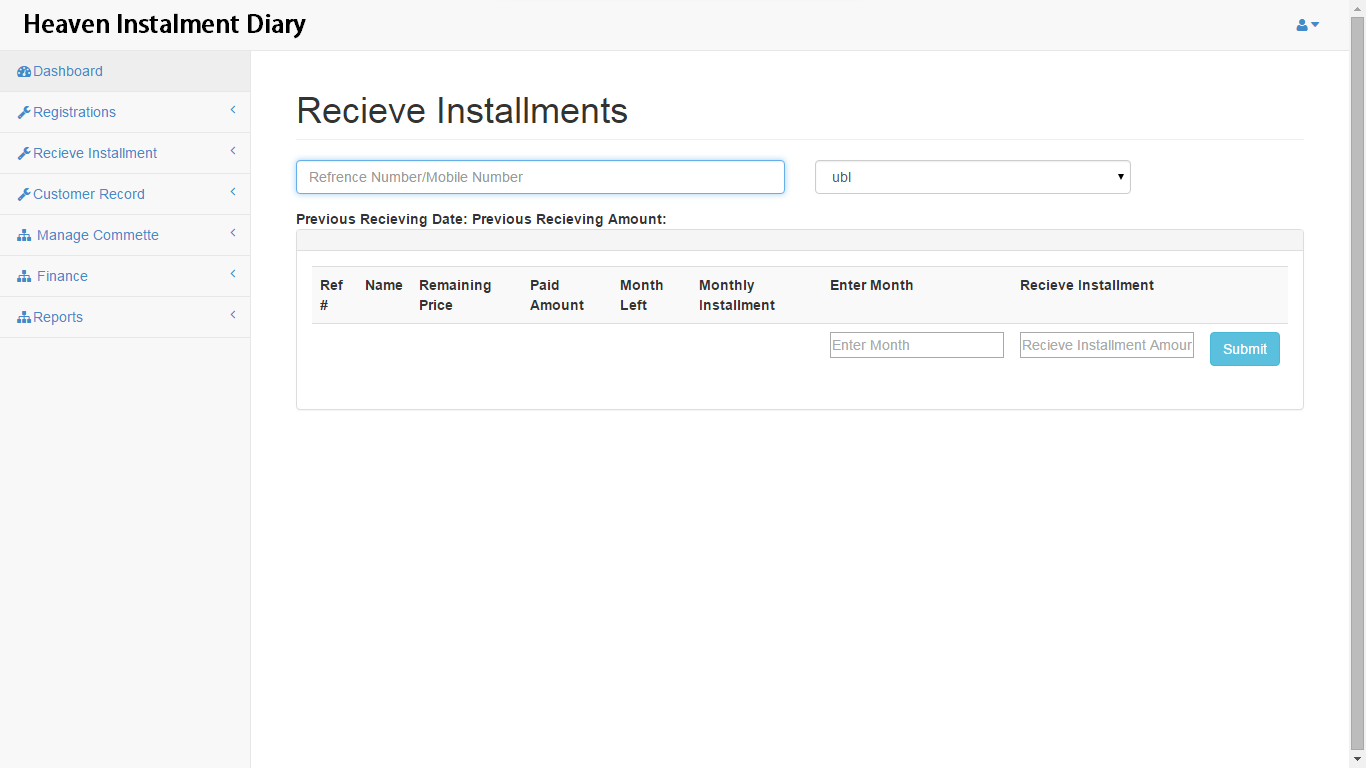Click the dashboard gauge icon in sidebar

point(24,72)
